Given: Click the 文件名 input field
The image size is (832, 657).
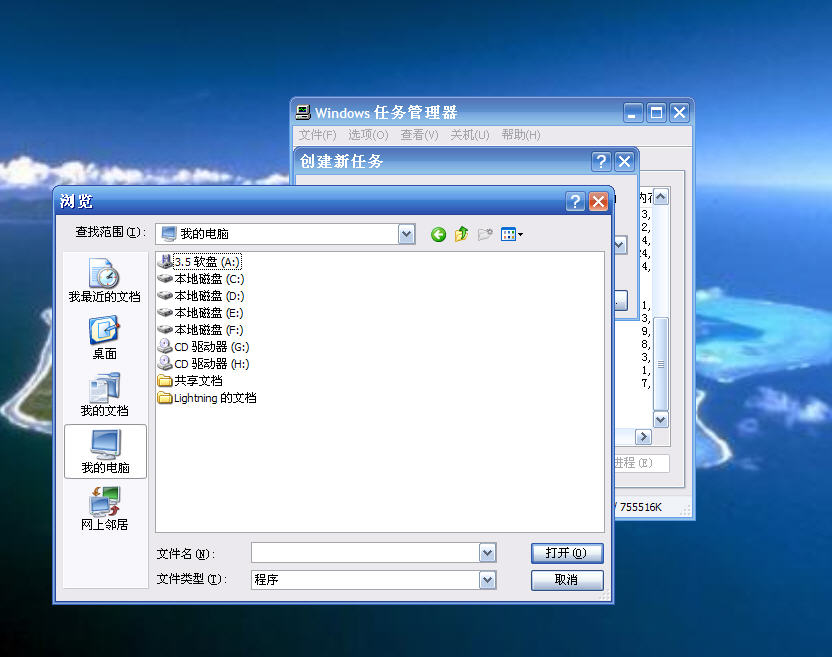Looking at the screenshot, I should 366,553.
